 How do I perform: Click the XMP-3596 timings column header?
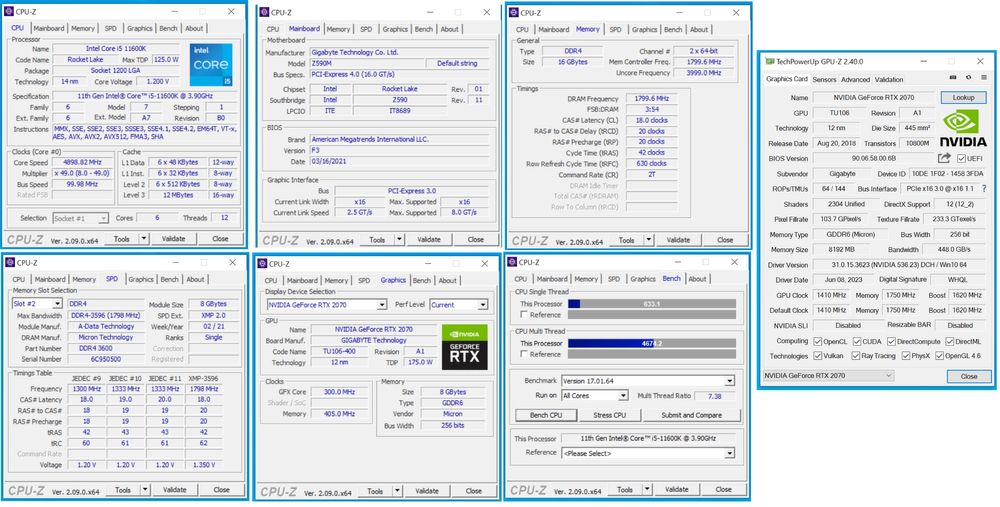(x=203, y=378)
